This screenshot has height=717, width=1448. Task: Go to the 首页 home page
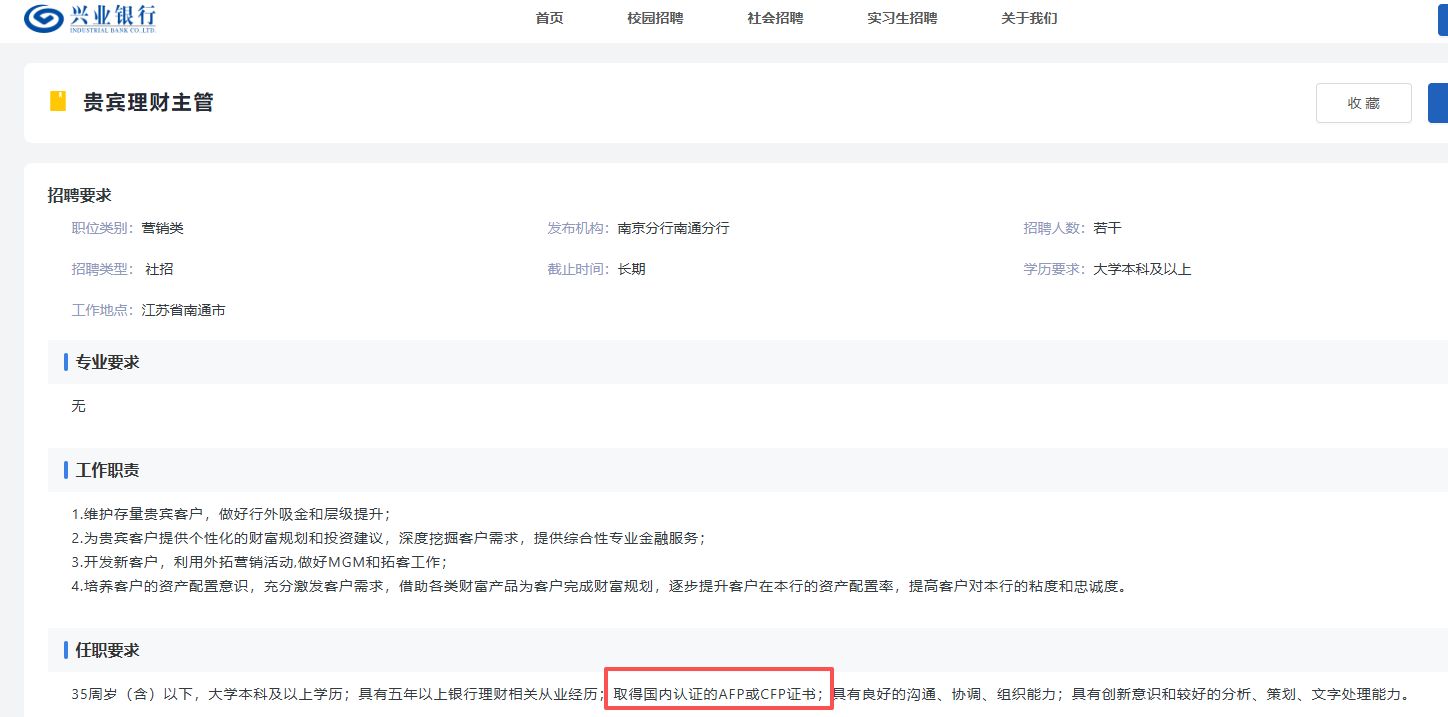click(549, 18)
